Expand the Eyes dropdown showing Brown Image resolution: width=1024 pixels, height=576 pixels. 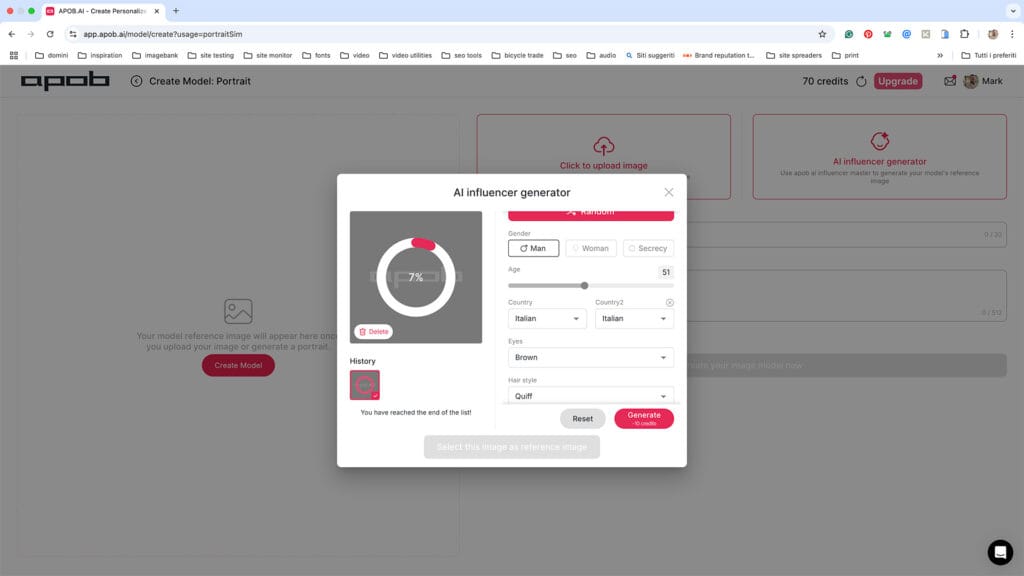pyautogui.click(x=590, y=357)
